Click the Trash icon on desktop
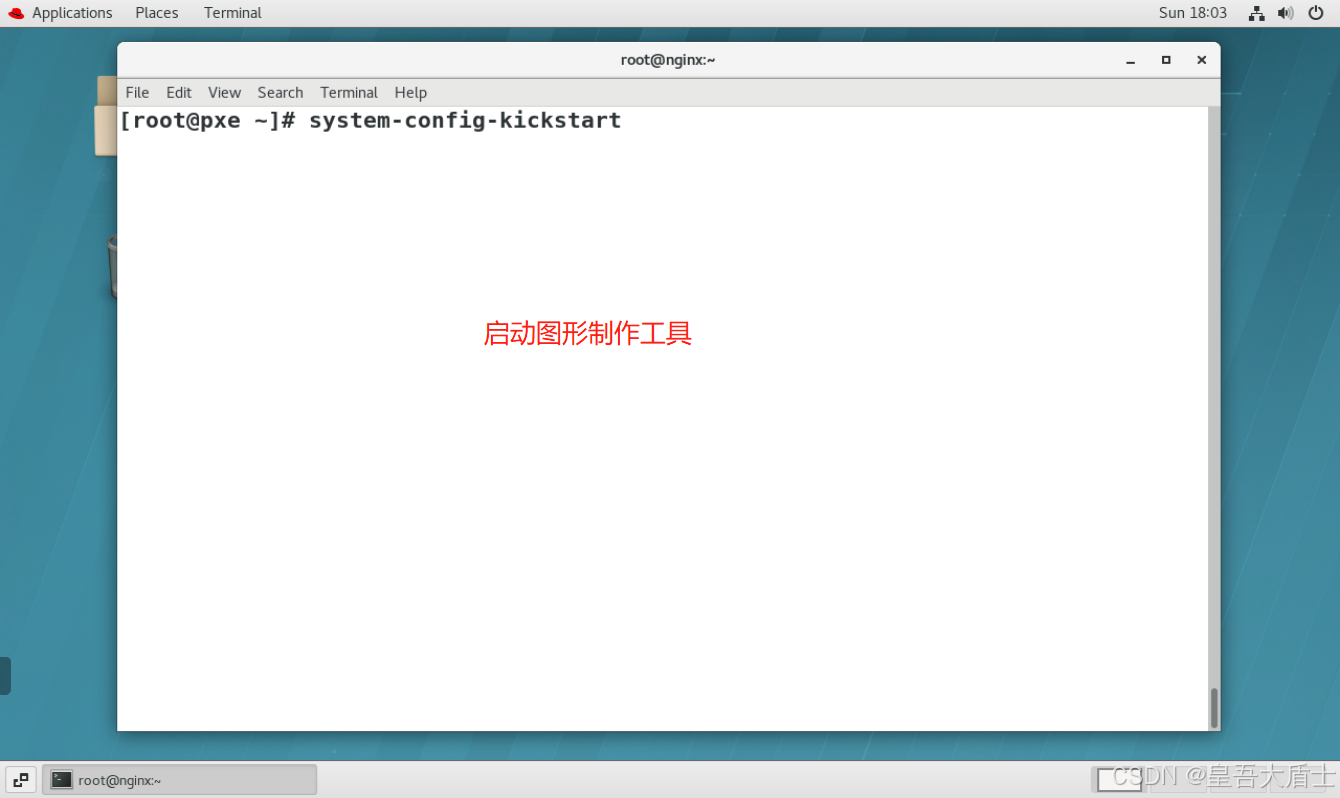 pos(112,267)
